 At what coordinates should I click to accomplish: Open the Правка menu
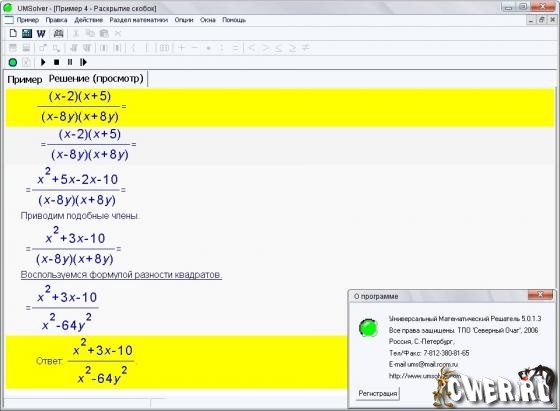[56, 20]
